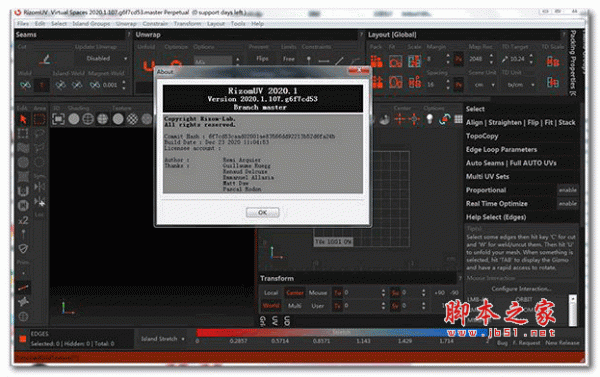
Task: Open the Island Stretch dropdown
Action: (163, 339)
